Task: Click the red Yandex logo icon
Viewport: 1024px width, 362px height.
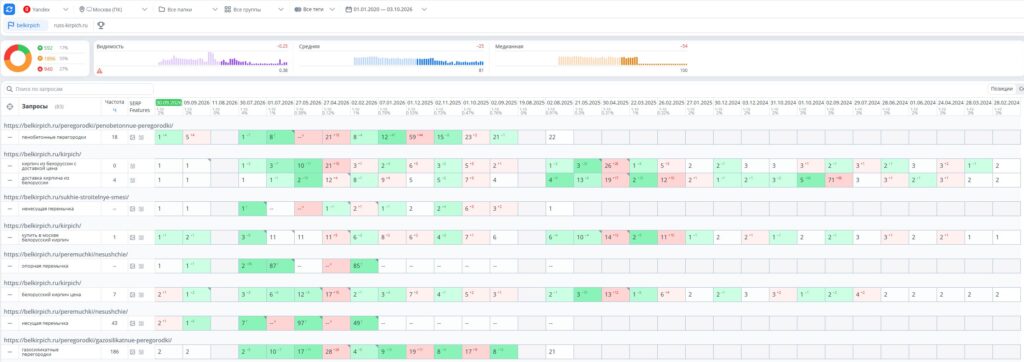Action: 27,10
